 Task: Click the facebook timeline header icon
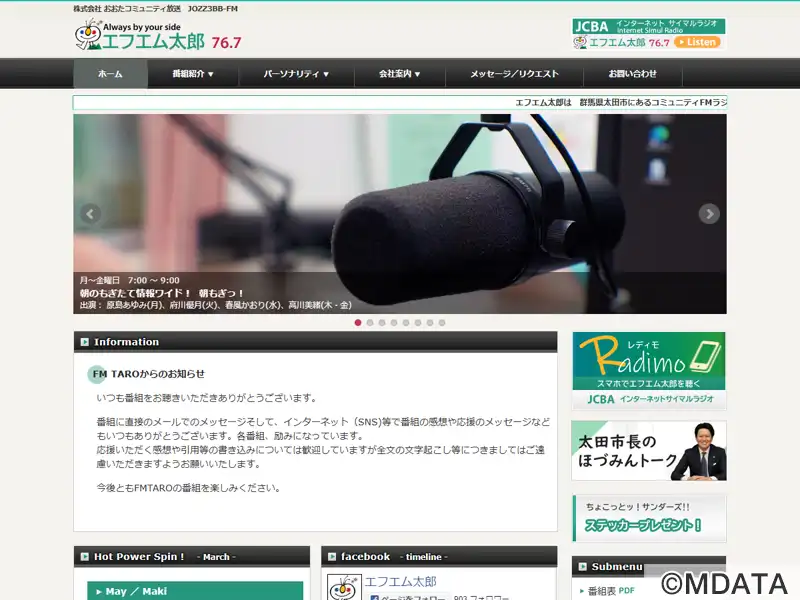tap(332, 557)
